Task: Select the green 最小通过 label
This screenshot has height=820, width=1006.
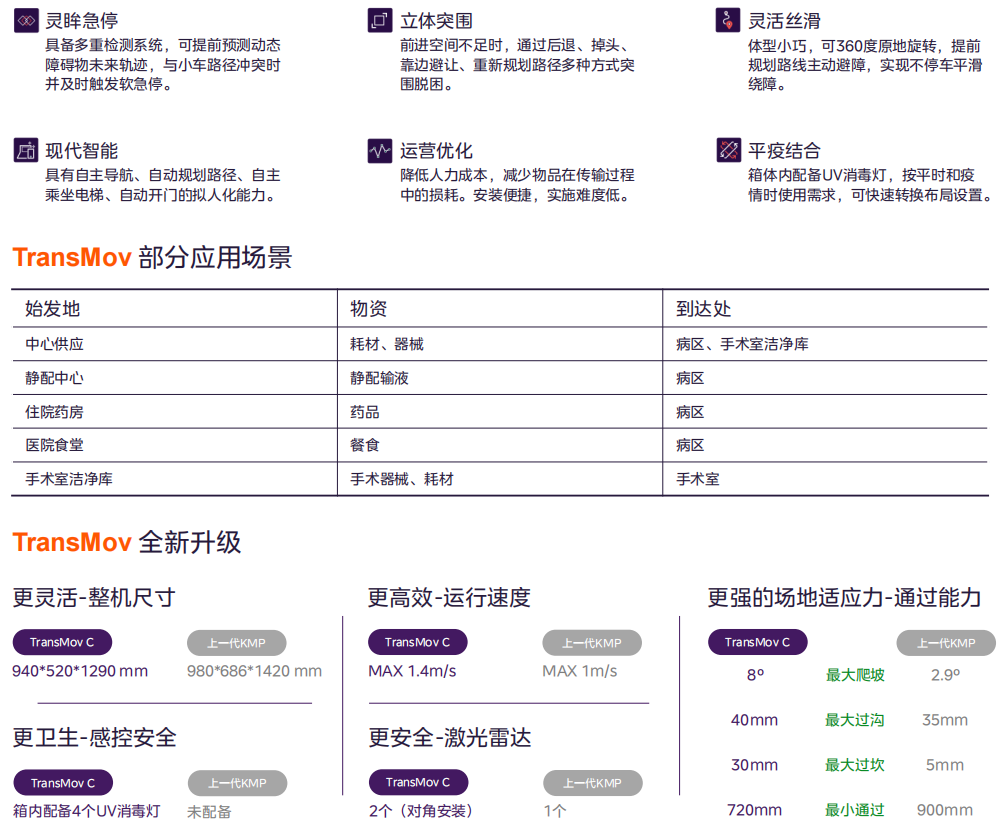Action: 855,810
